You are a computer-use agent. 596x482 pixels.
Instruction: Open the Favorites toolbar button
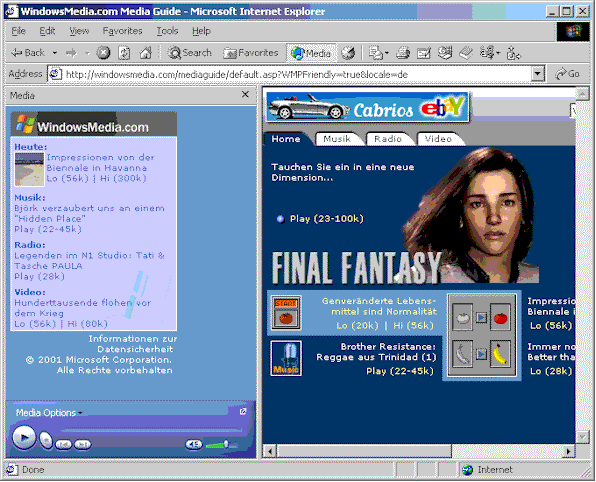pyautogui.click(x=250, y=53)
